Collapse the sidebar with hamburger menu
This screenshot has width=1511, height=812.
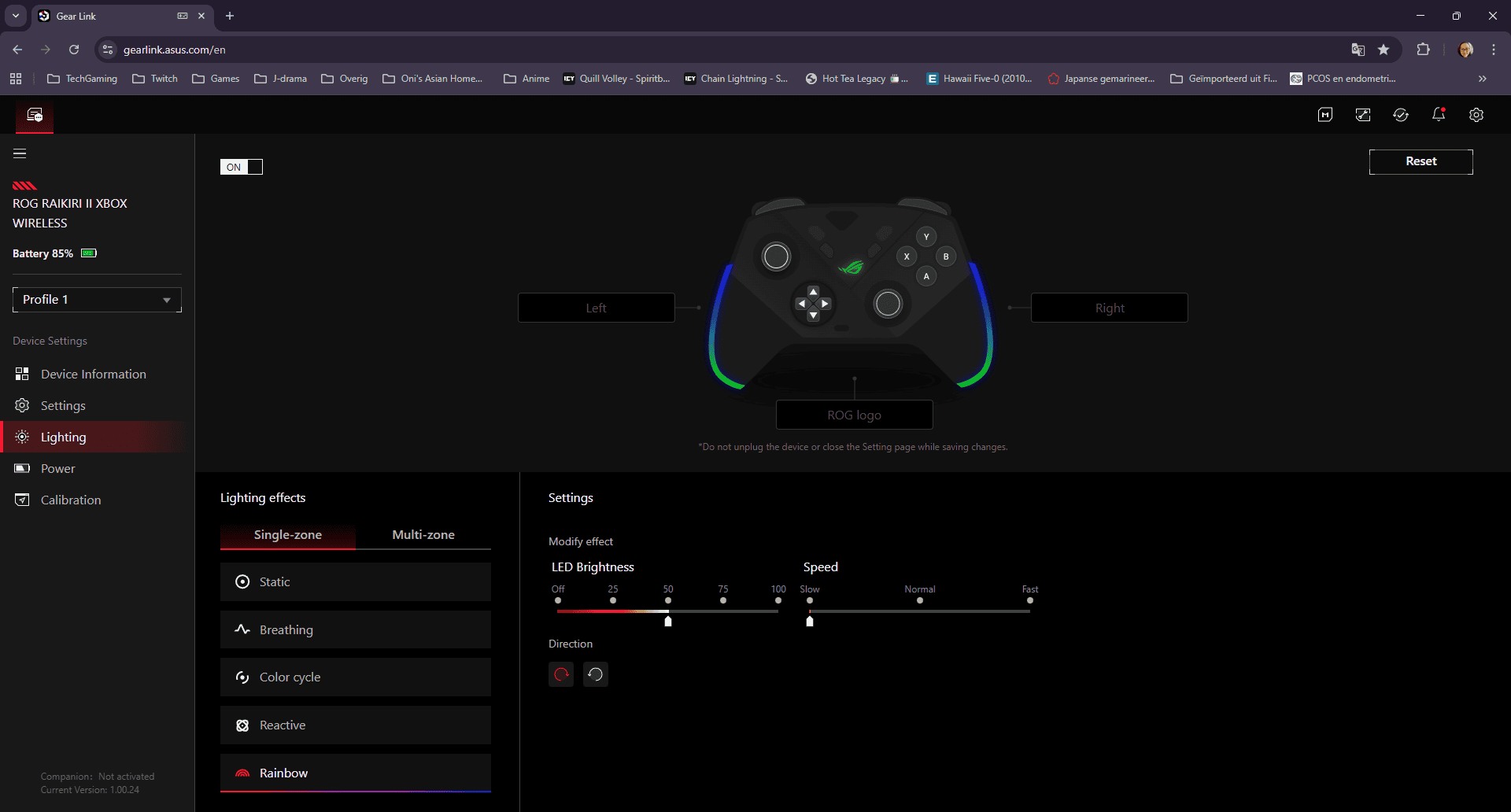click(x=20, y=153)
